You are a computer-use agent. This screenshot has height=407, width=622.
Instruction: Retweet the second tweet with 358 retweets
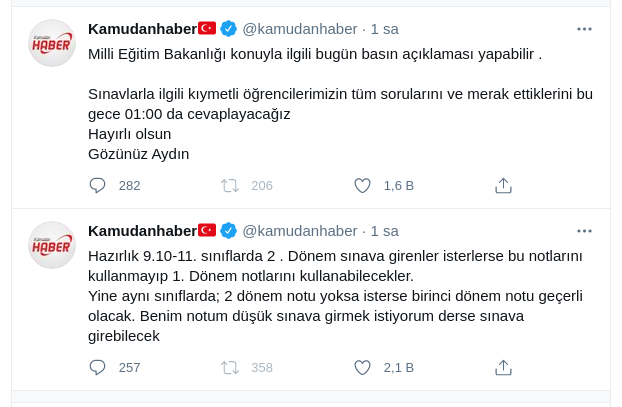(229, 367)
